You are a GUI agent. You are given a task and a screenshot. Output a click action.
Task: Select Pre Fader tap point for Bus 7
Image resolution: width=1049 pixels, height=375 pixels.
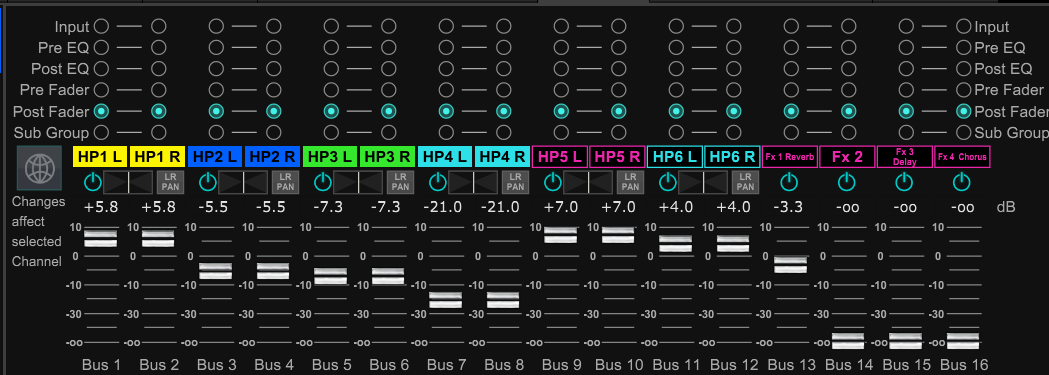(x=446, y=90)
